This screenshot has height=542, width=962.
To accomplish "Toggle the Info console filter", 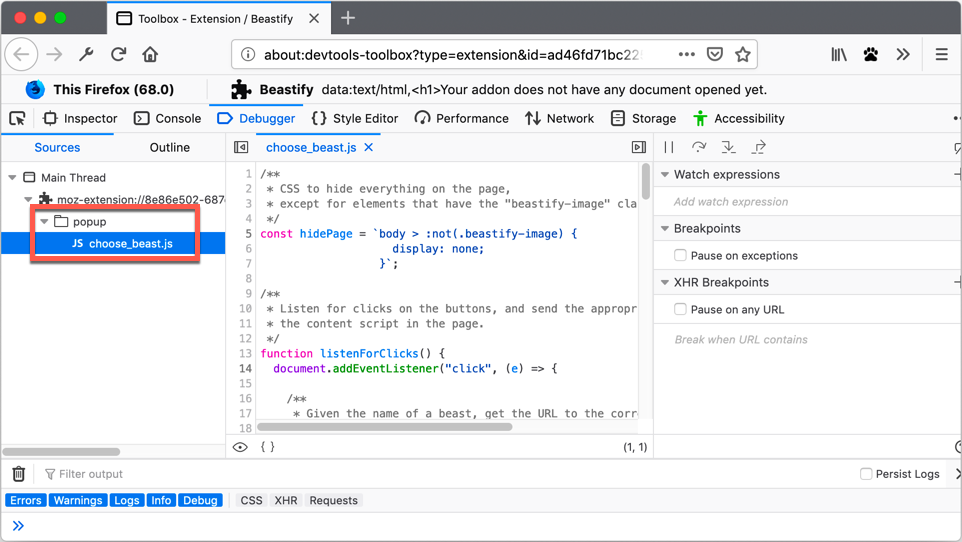I will coord(161,500).
